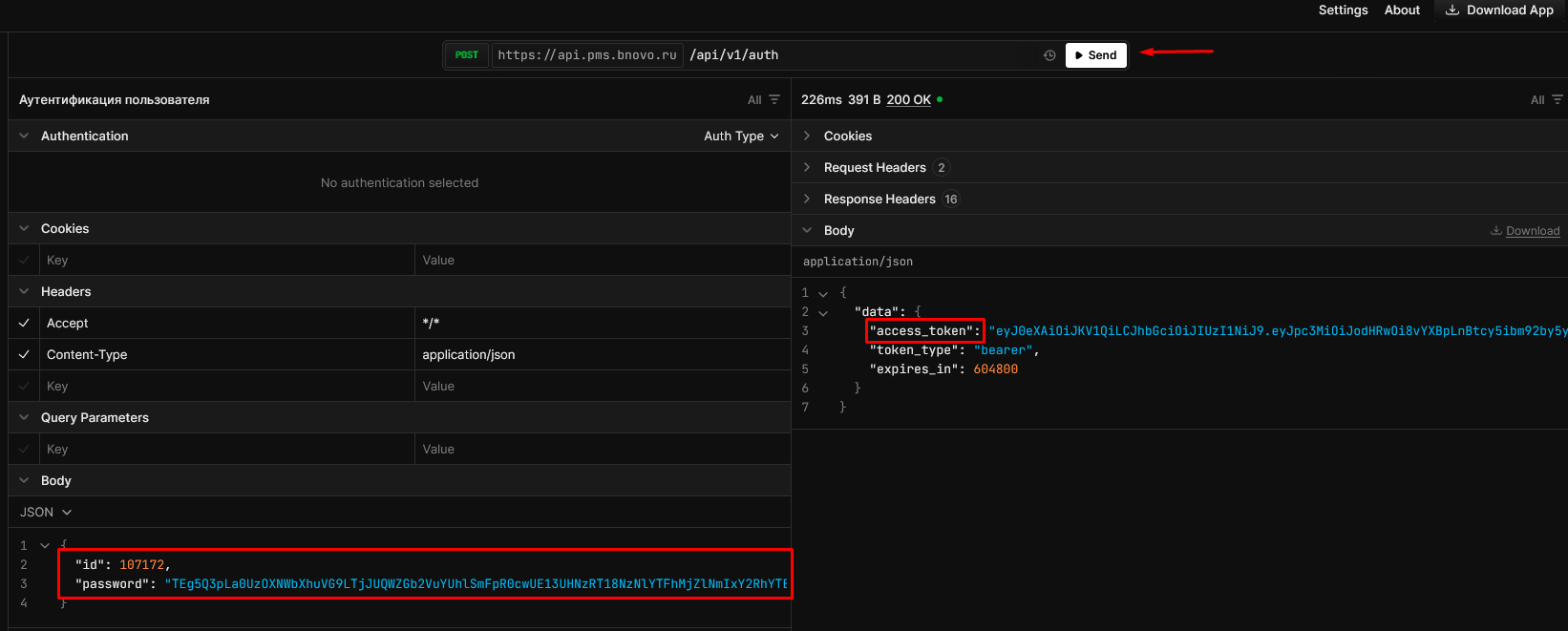Click the Request Headers count badge 2
Viewport: 1568px width, 631px height.
pos(942,167)
